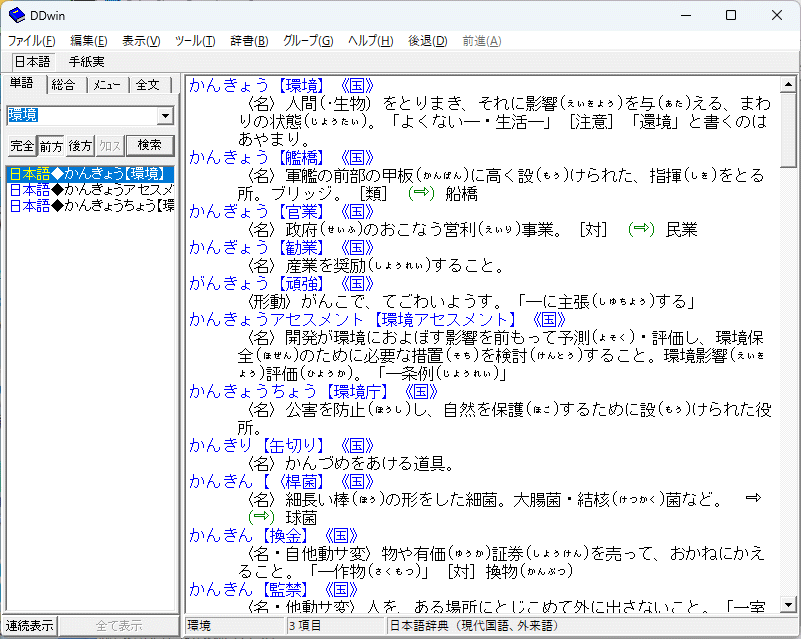Screen dimensions: 801x639
Task: Choose 完全 exact match mode
Action: point(22,146)
